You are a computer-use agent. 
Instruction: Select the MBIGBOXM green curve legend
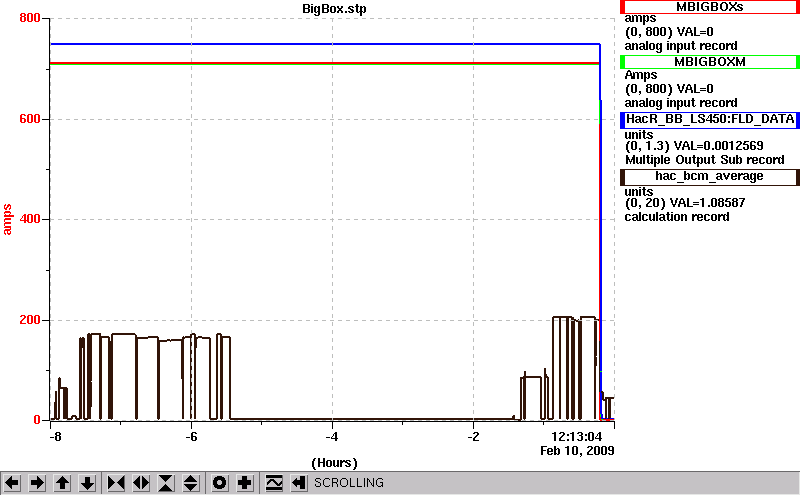pyautogui.click(x=710, y=62)
